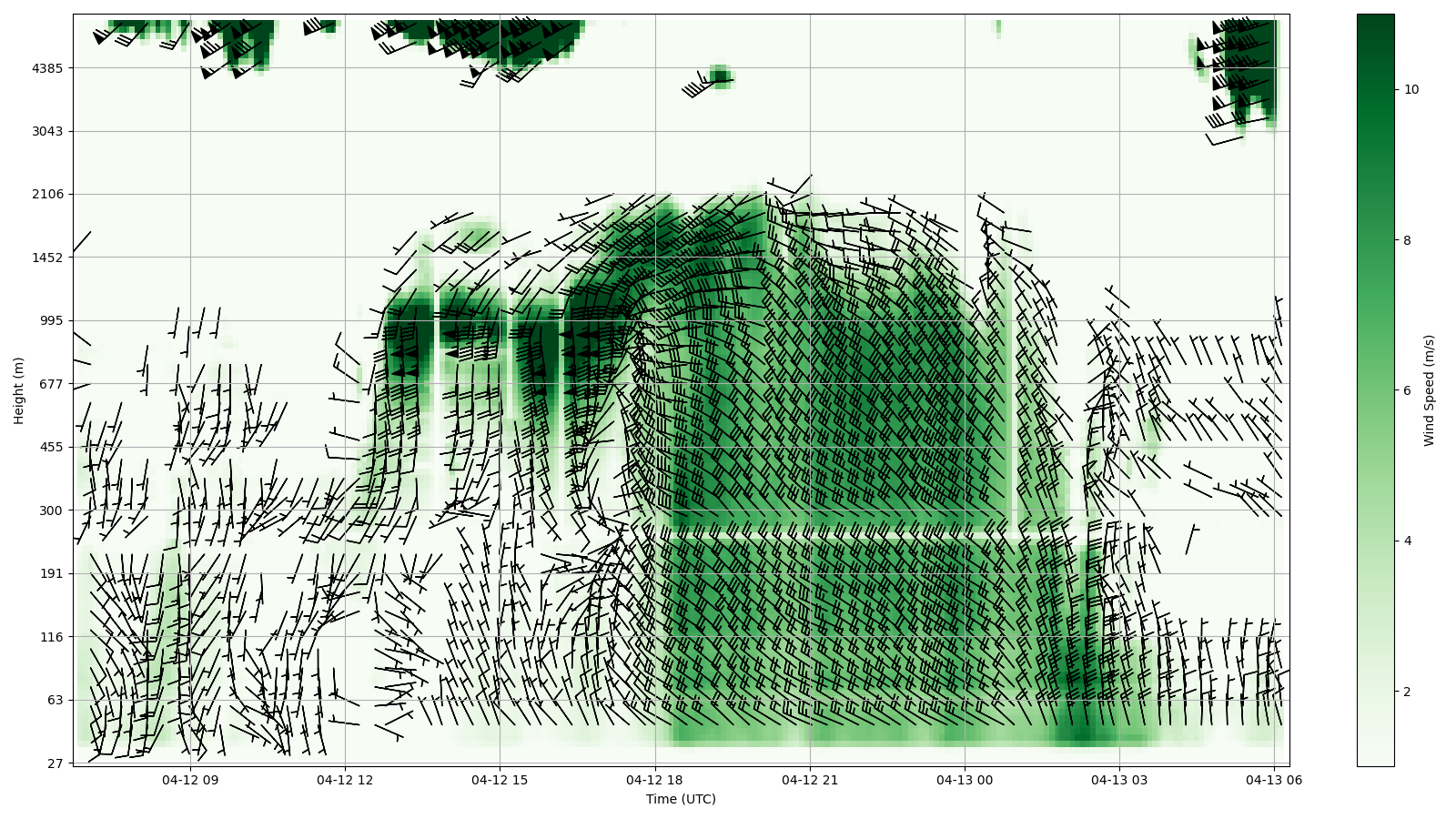Click the '04-13 06' x-axis tick label
The image size is (1456, 819).
click(1274, 780)
